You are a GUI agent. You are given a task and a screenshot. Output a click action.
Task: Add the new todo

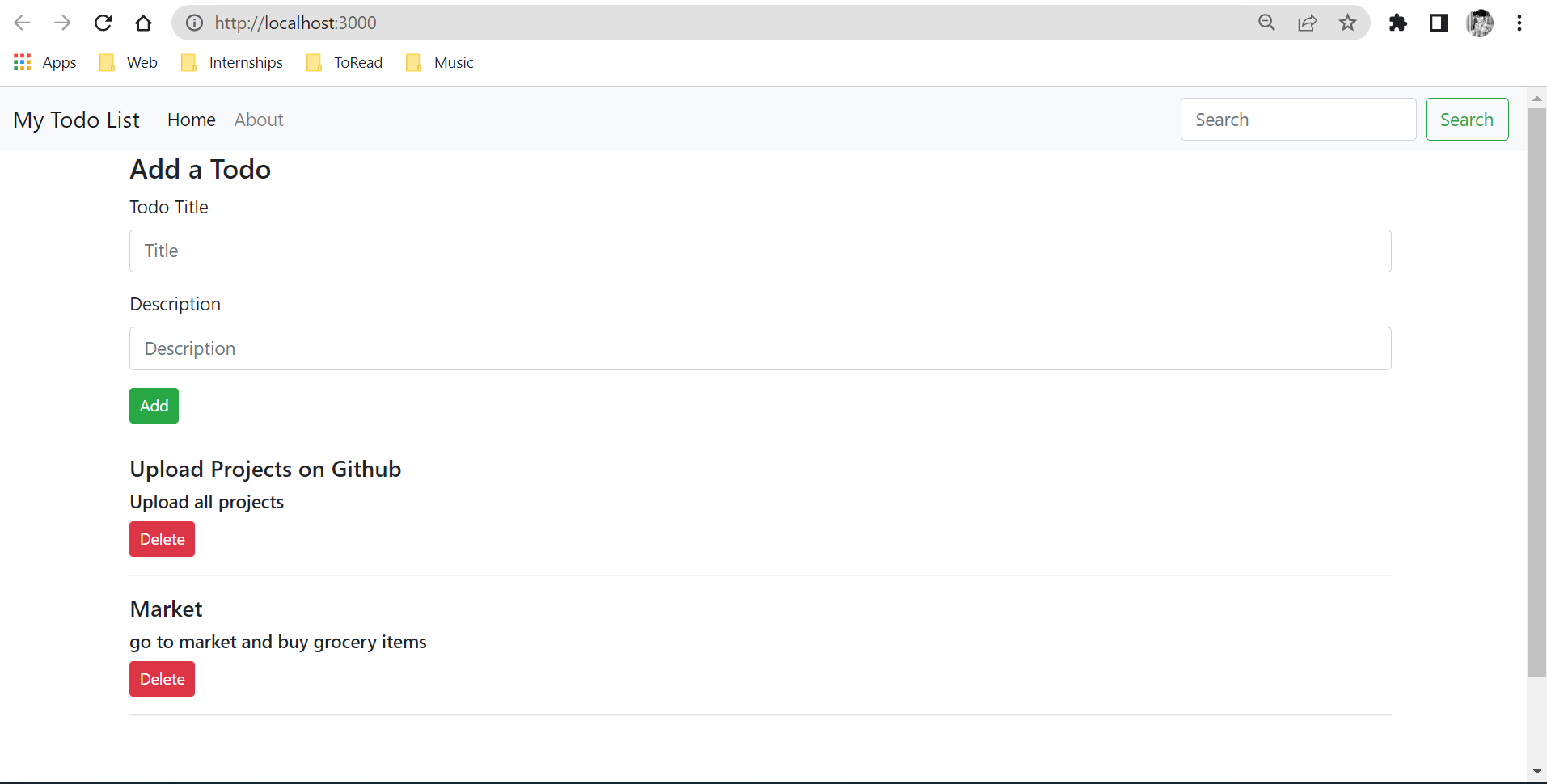[154, 405]
